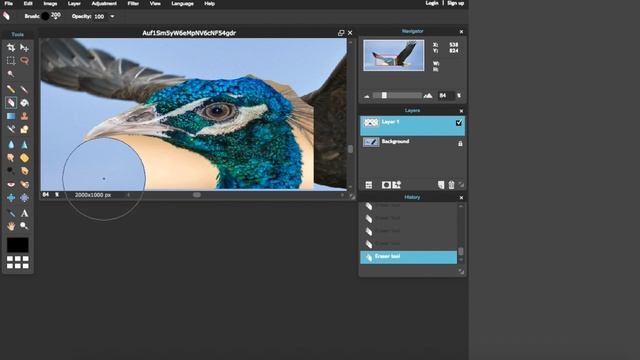Select the Colorpicker tool
This screenshot has width=640, height=360.
tap(11, 213)
